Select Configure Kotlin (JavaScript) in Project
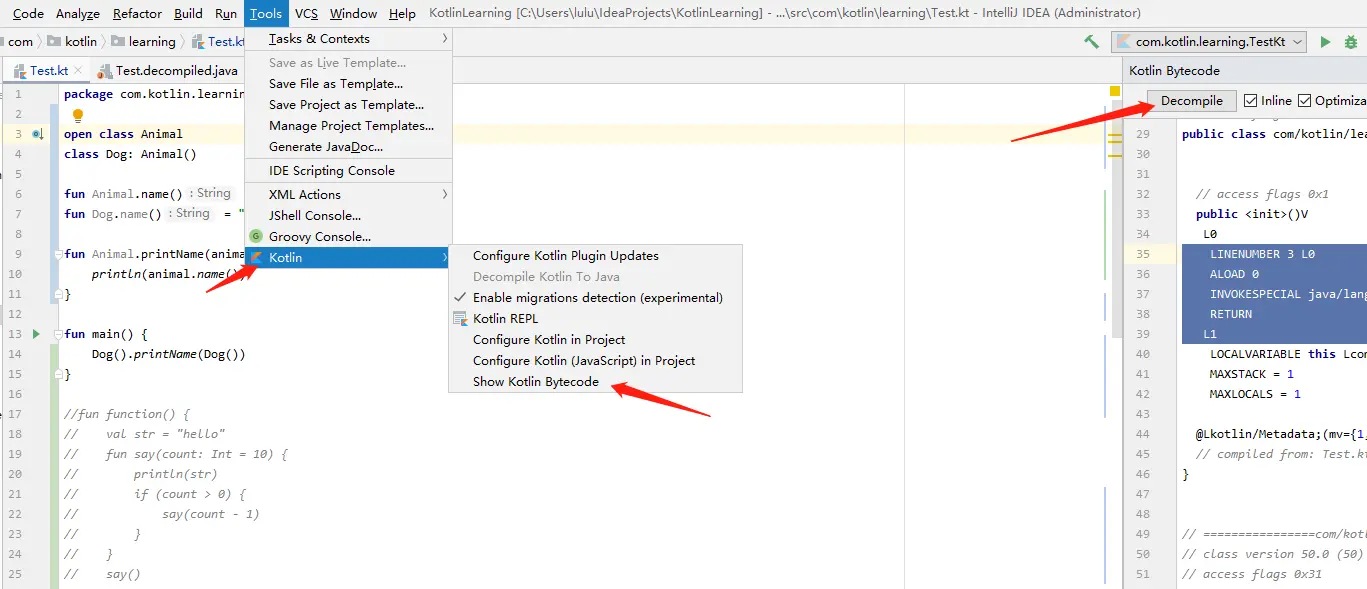 click(596, 361)
